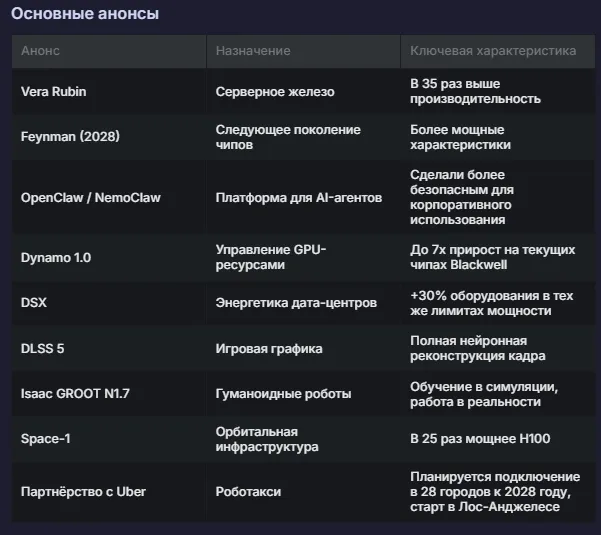The height and width of the screenshot is (535, 601).
Task: Click the 'В 25 раз мощнее H100' cell
Action: (498, 439)
